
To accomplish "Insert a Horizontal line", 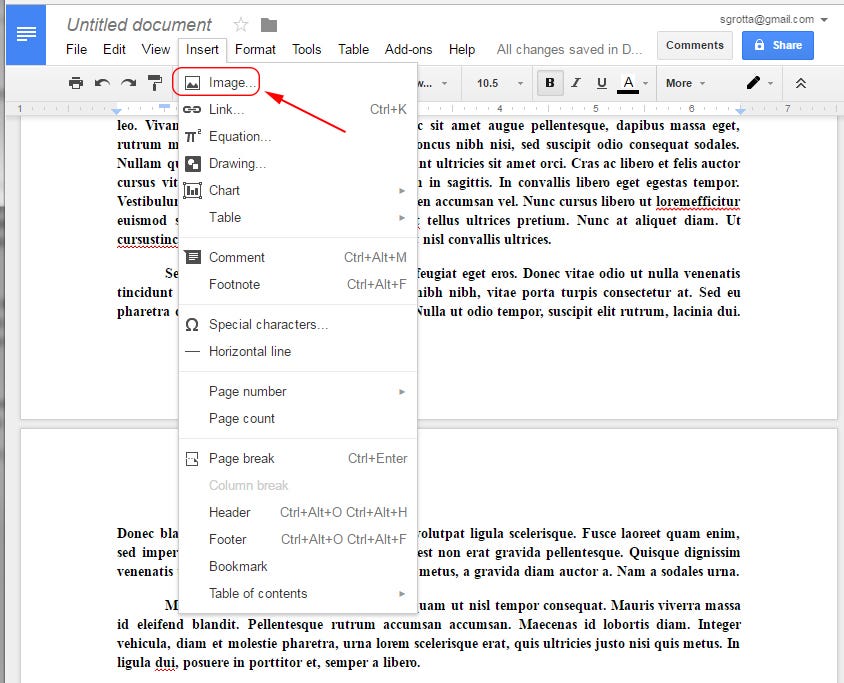I will pyautogui.click(x=298, y=351).
